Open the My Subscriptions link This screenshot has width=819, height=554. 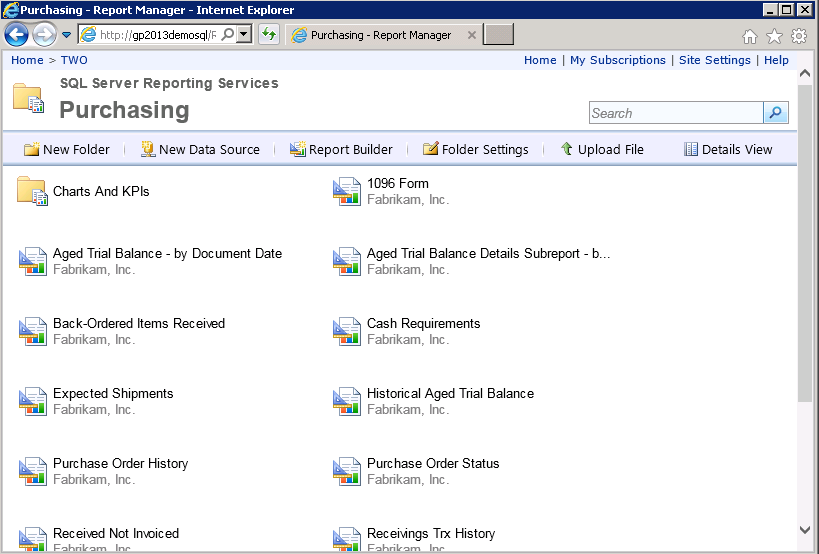(617, 60)
